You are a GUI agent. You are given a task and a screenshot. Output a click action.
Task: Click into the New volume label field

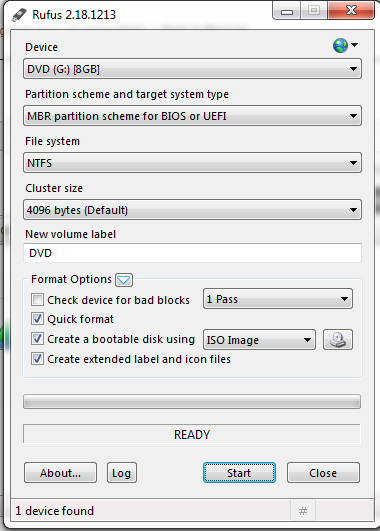[x=192, y=253]
